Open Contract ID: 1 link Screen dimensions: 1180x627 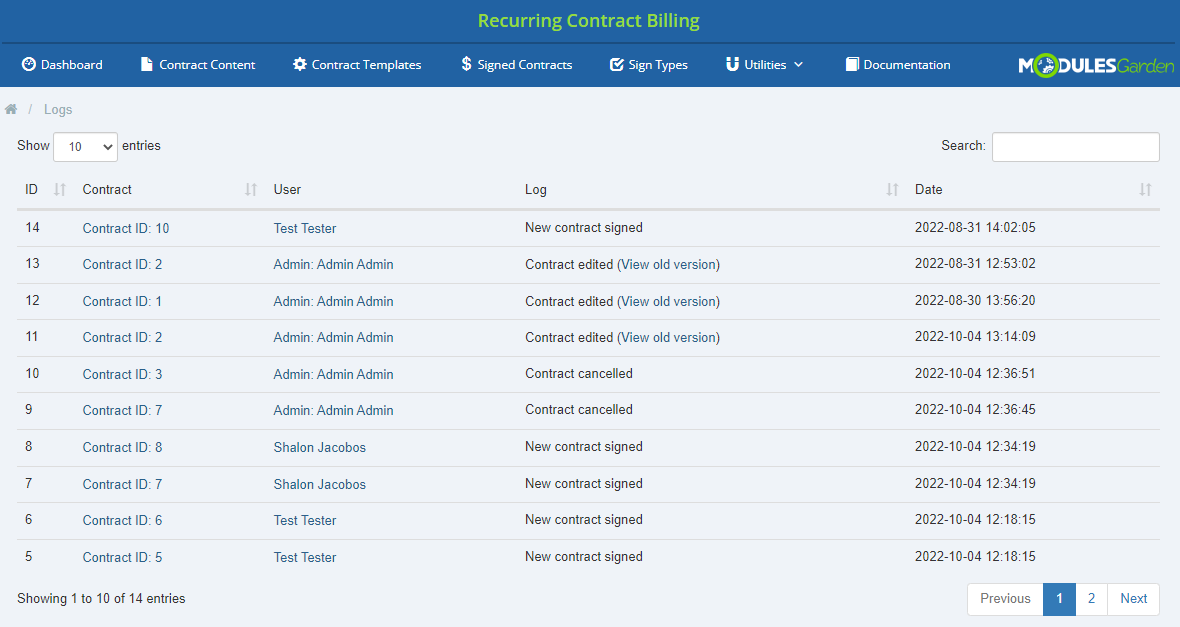[x=122, y=301]
